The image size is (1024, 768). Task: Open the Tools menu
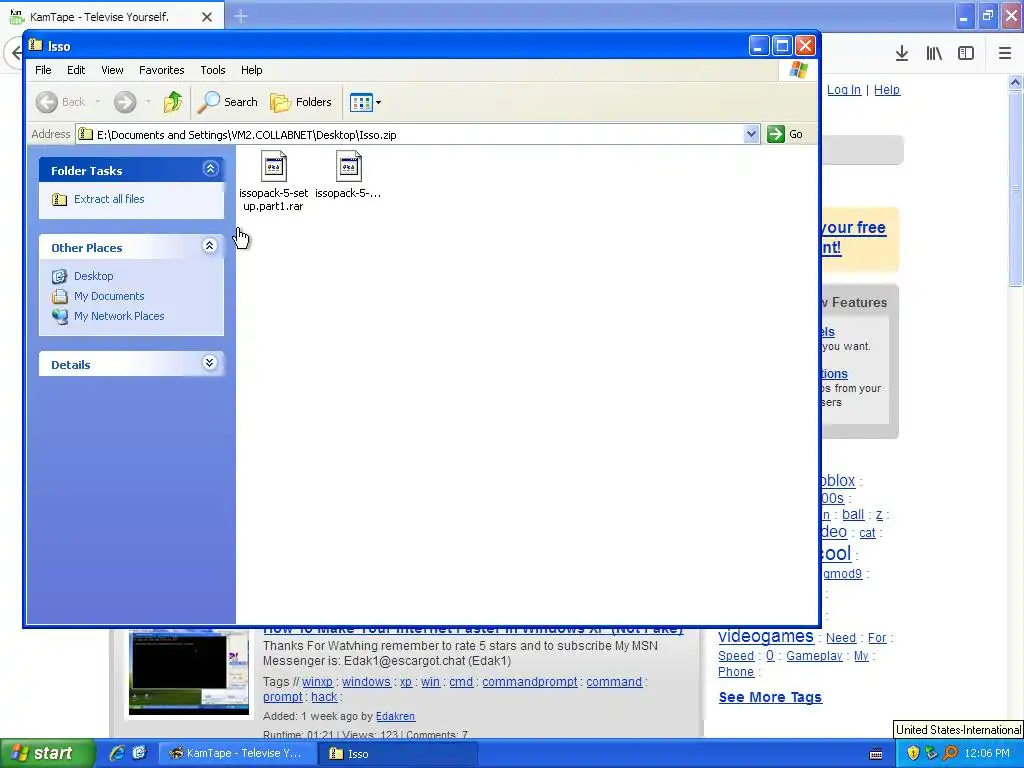pyautogui.click(x=212, y=70)
